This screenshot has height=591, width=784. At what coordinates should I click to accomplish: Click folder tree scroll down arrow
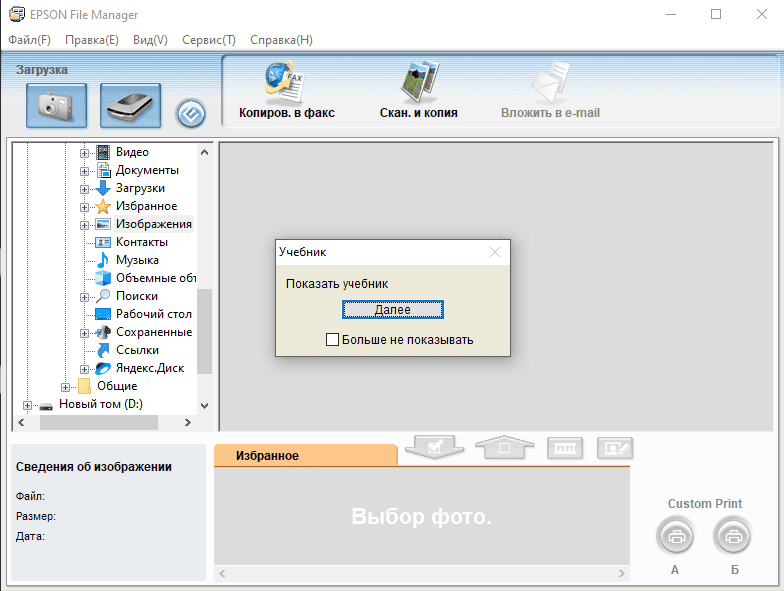204,406
